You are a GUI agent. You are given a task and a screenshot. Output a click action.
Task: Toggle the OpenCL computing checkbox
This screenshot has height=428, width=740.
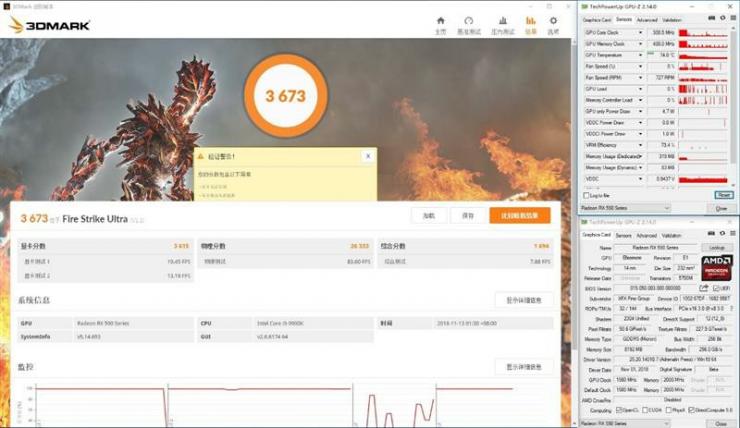(619, 410)
